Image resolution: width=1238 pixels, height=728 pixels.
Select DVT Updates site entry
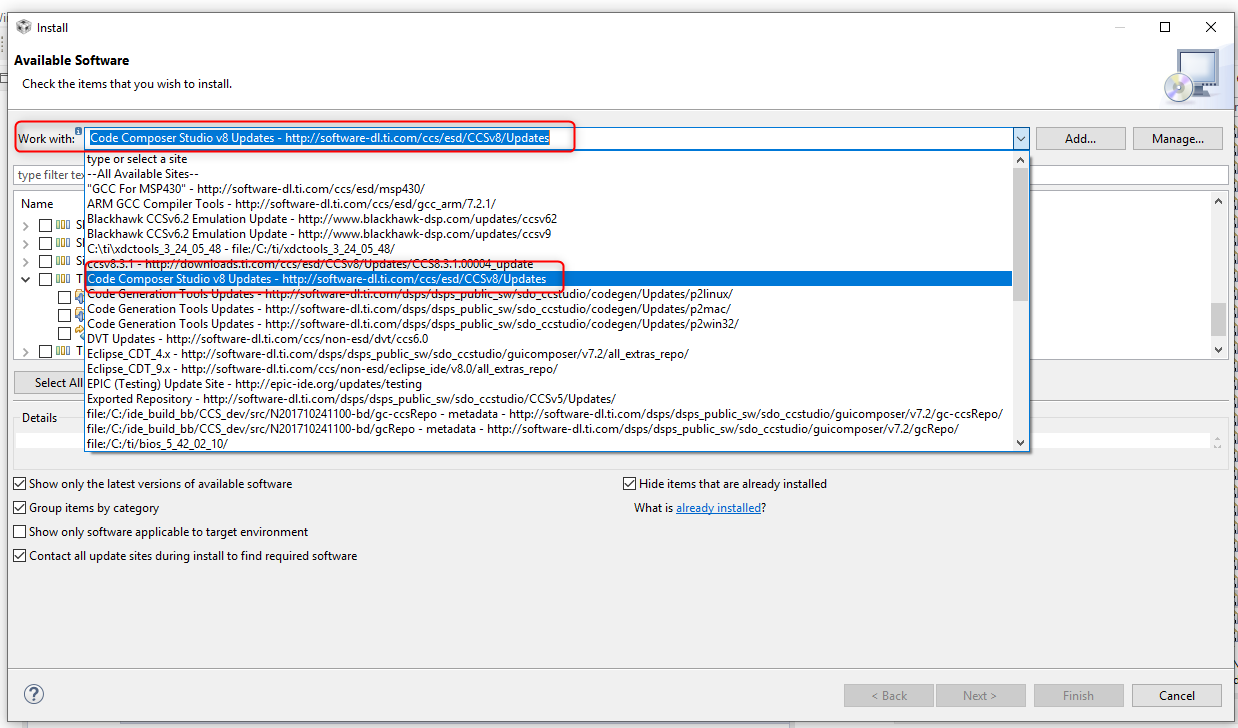[x=548, y=339]
